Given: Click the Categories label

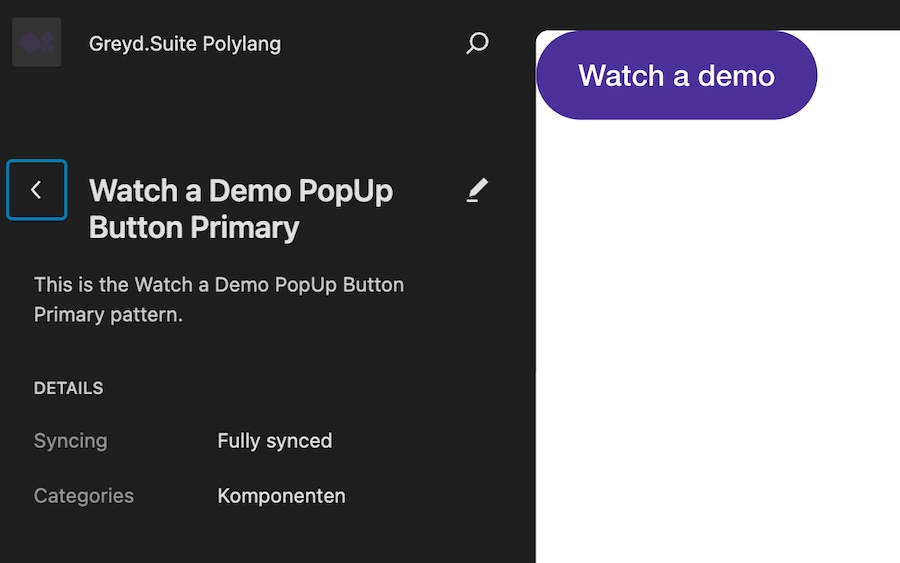Looking at the screenshot, I should (84, 496).
